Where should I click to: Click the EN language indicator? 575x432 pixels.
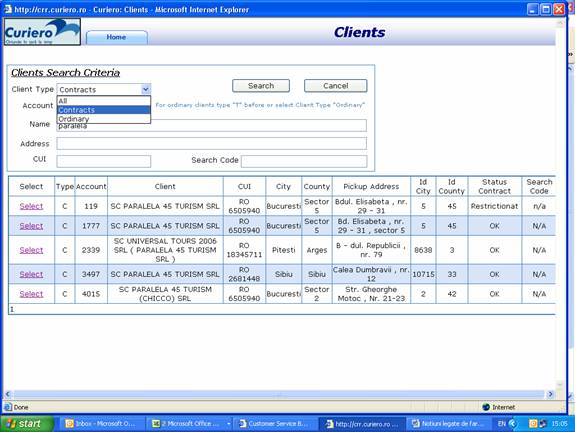[x=501, y=424]
